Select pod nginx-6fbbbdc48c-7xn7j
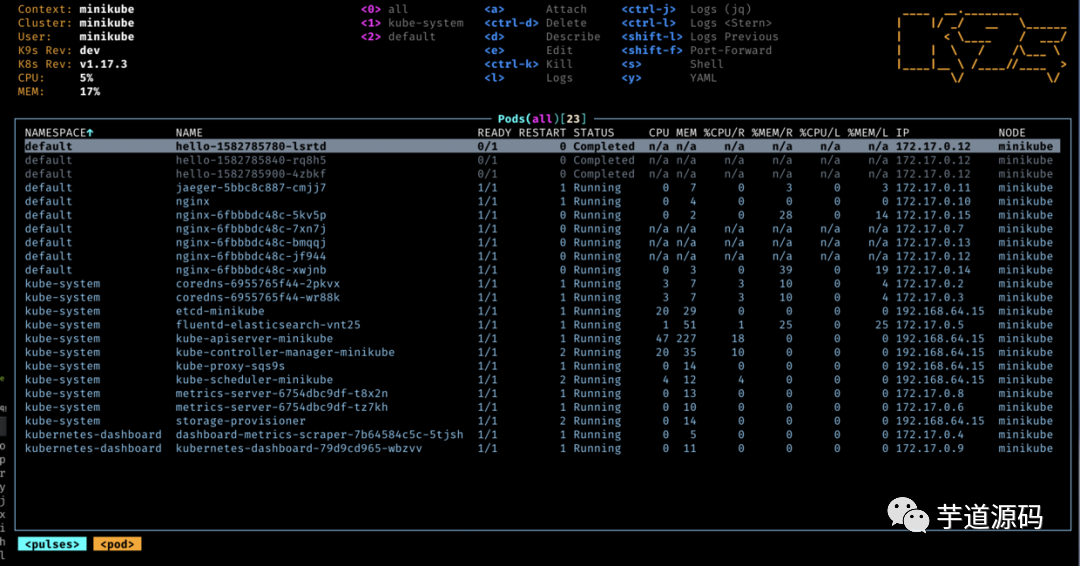The width and height of the screenshot is (1080, 566). pos(542,229)
